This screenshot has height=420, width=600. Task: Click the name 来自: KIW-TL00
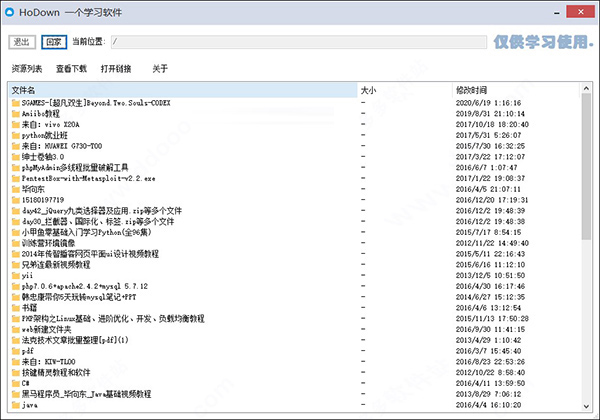click(x=49, y=362)
